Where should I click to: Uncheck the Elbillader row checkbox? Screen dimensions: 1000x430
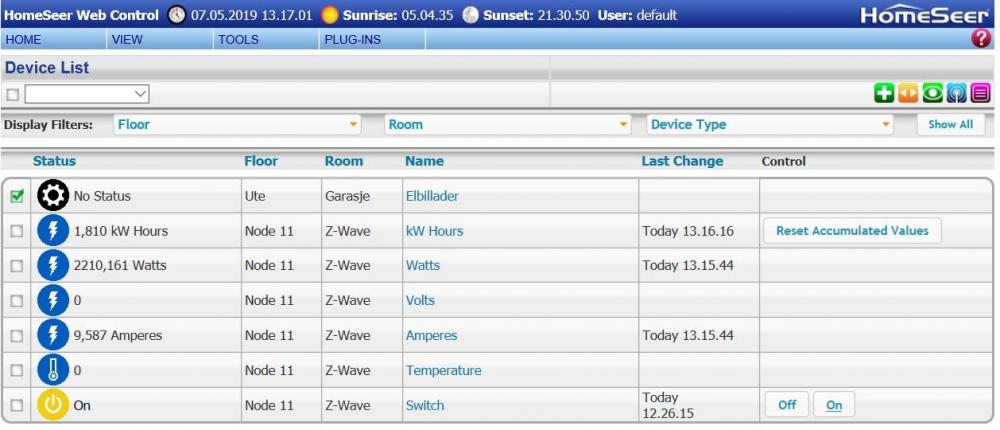[17, 197]
